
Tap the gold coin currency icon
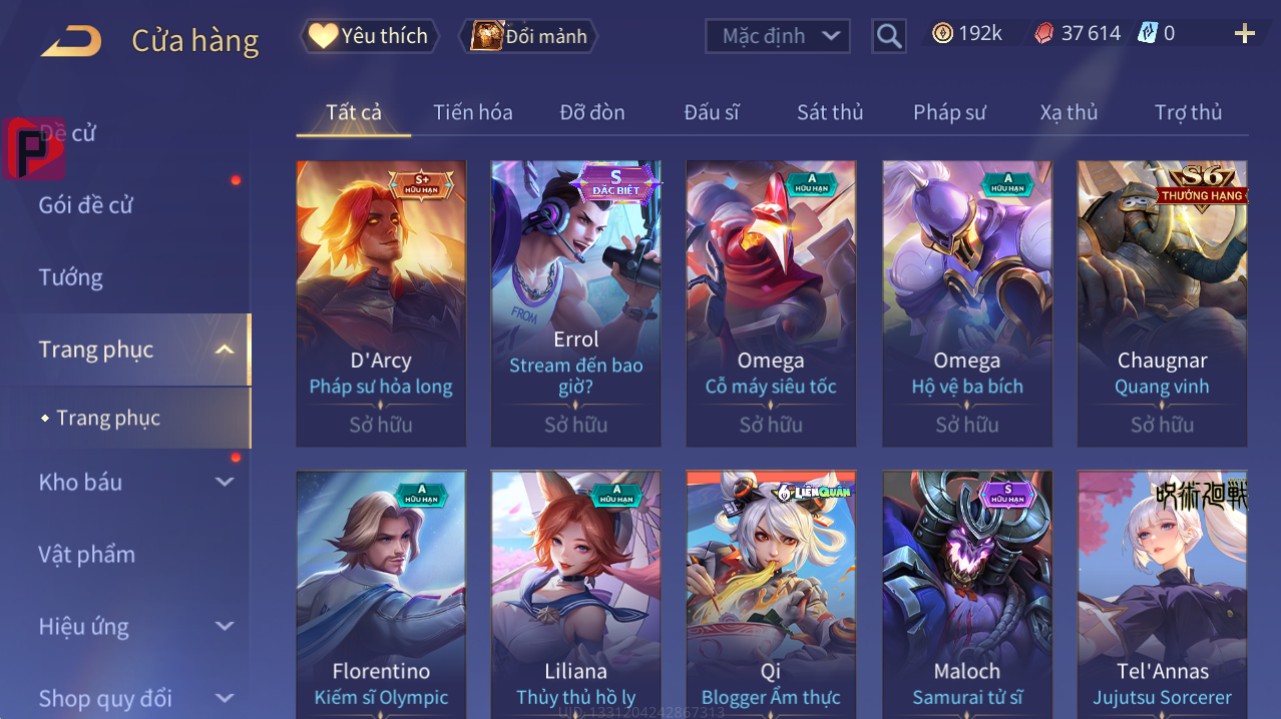(942, 34)
